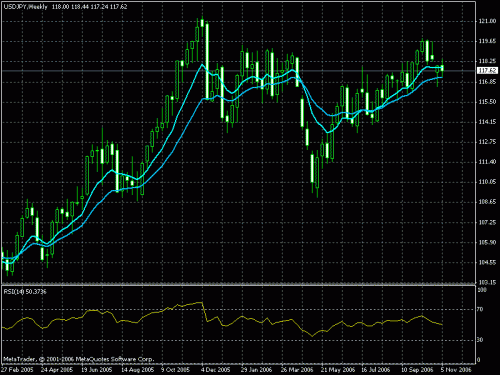Viewport: 500px width, 375px height.
Task: Select the 110.05 price axis label
Action: point(487,182)
